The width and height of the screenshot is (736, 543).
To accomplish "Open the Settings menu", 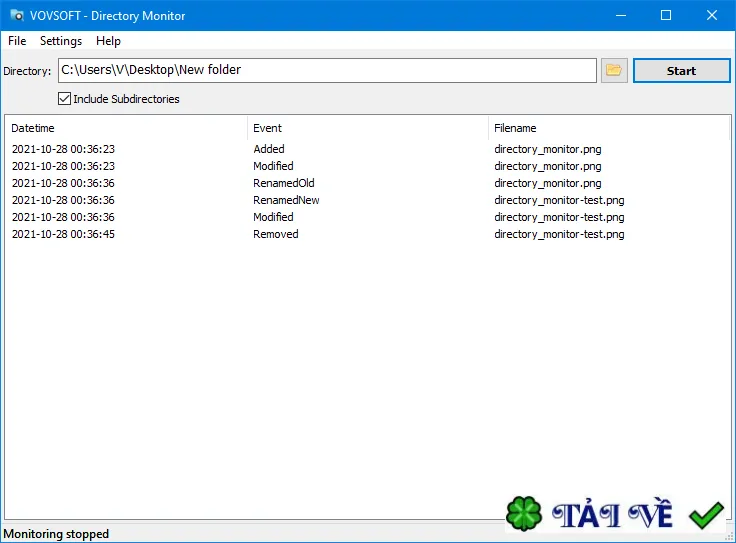I will click(61, 41).
